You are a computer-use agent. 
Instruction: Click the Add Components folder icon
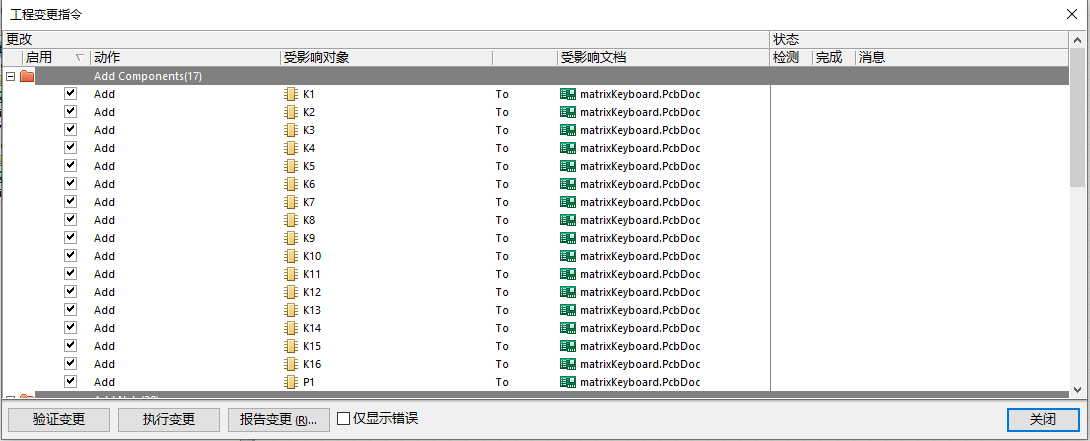[x=27, y=76]
